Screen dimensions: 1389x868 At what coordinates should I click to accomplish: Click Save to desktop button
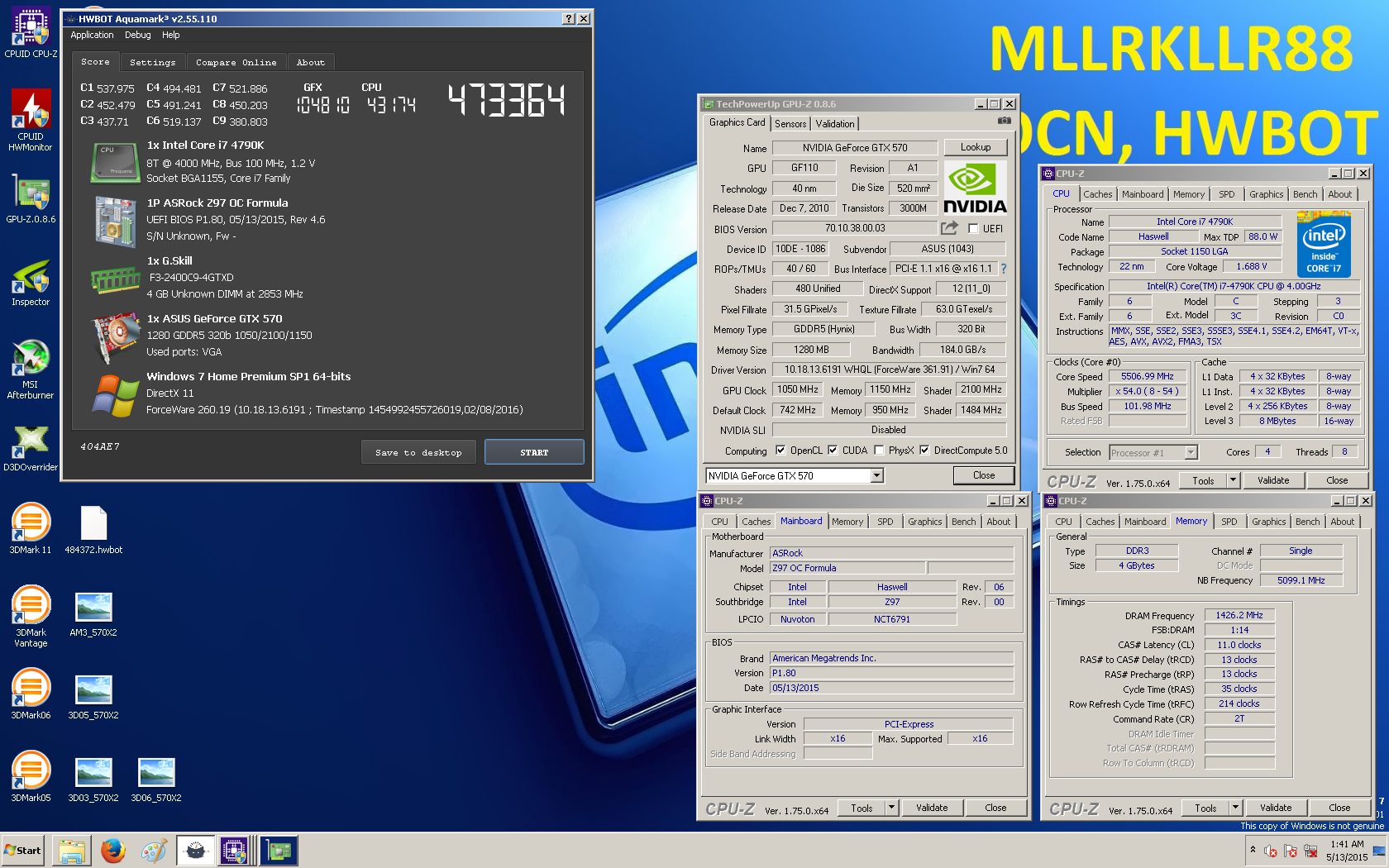coord(418,452)
